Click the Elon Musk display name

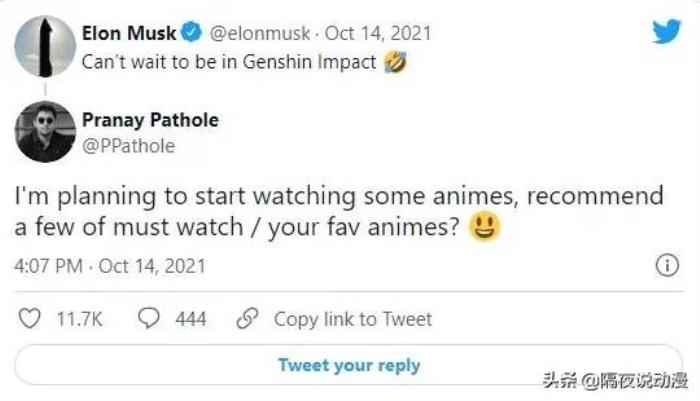pyautogui.click(x=128, y=34)
